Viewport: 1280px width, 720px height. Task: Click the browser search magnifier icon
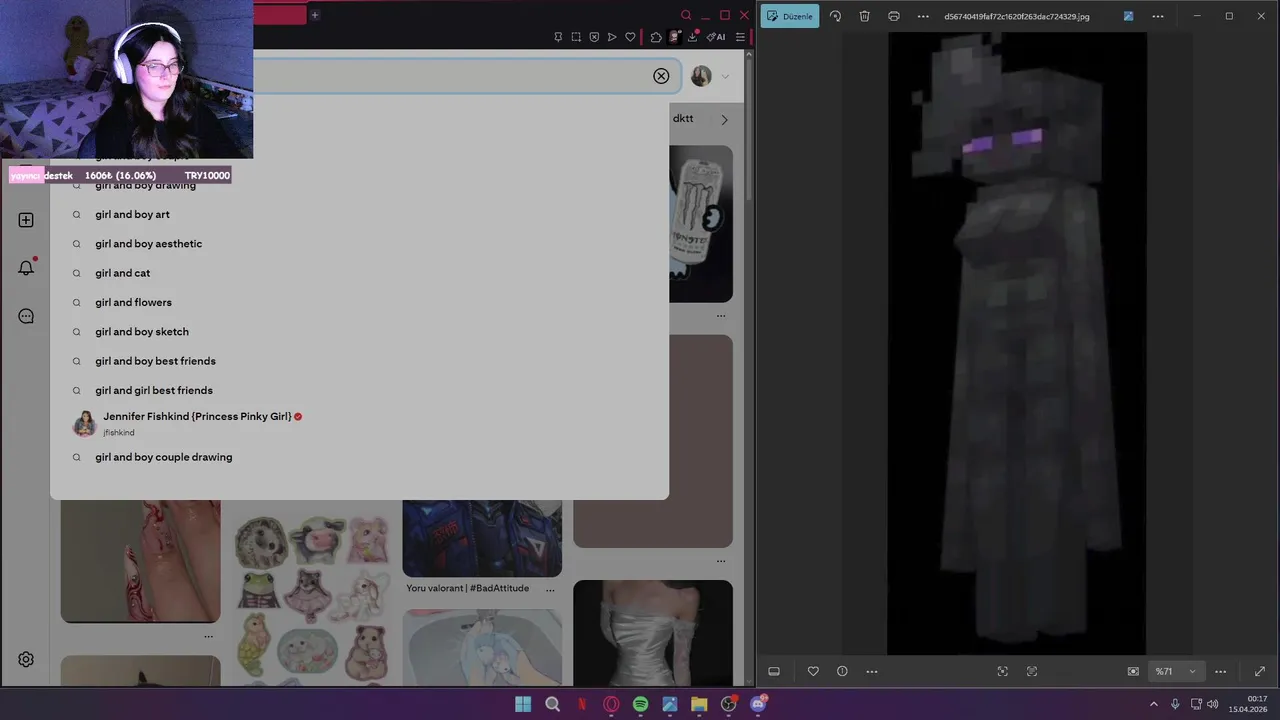[x=686, y=15]
